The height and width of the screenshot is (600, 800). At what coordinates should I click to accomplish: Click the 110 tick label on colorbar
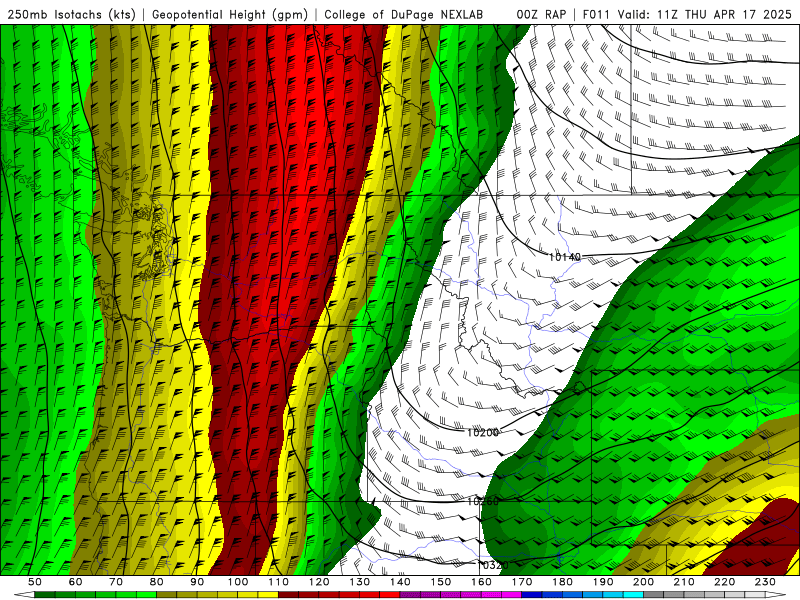click(x=279, y=582)
